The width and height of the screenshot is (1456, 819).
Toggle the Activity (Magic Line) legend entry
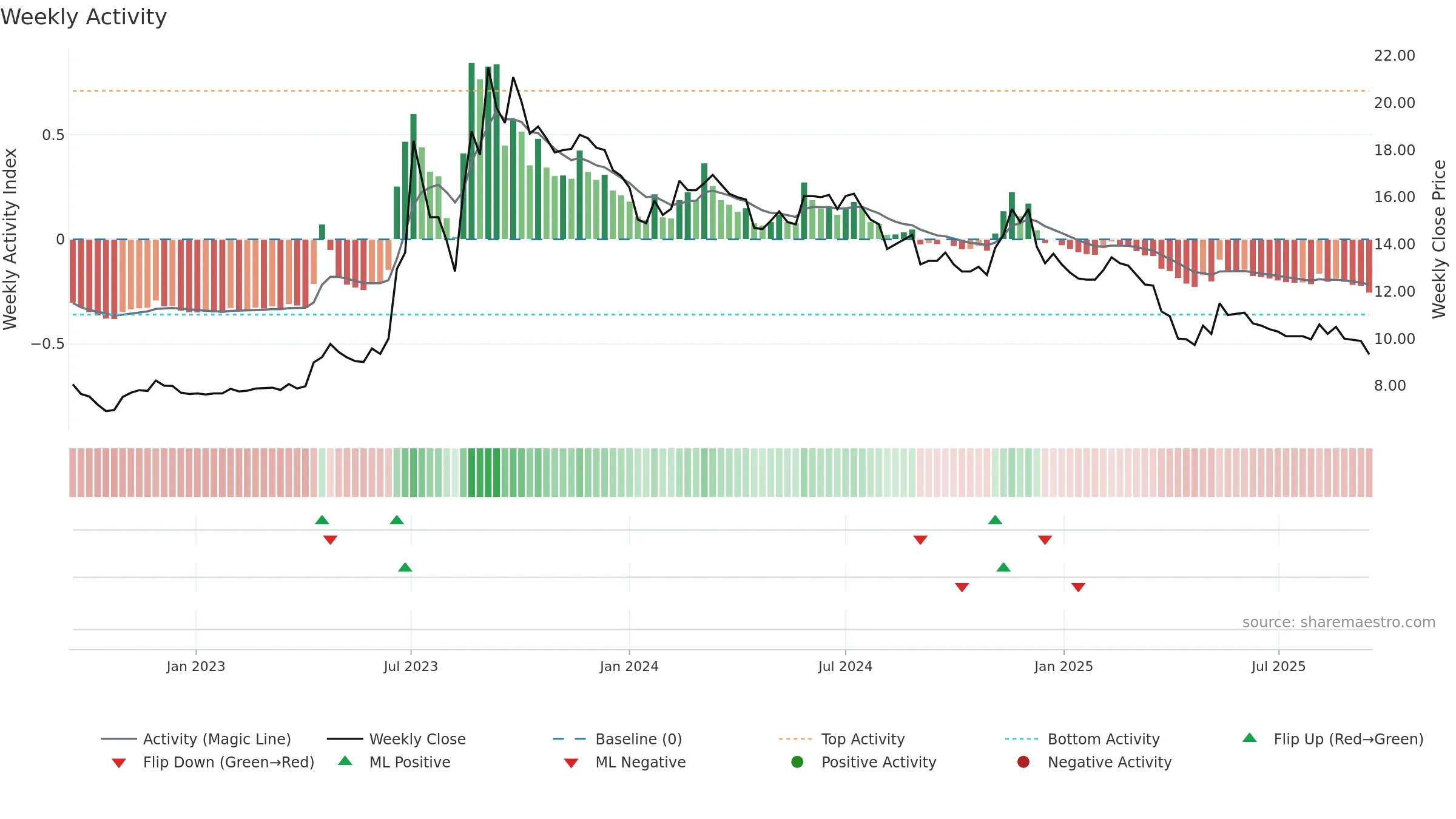(x=196, y=739)
